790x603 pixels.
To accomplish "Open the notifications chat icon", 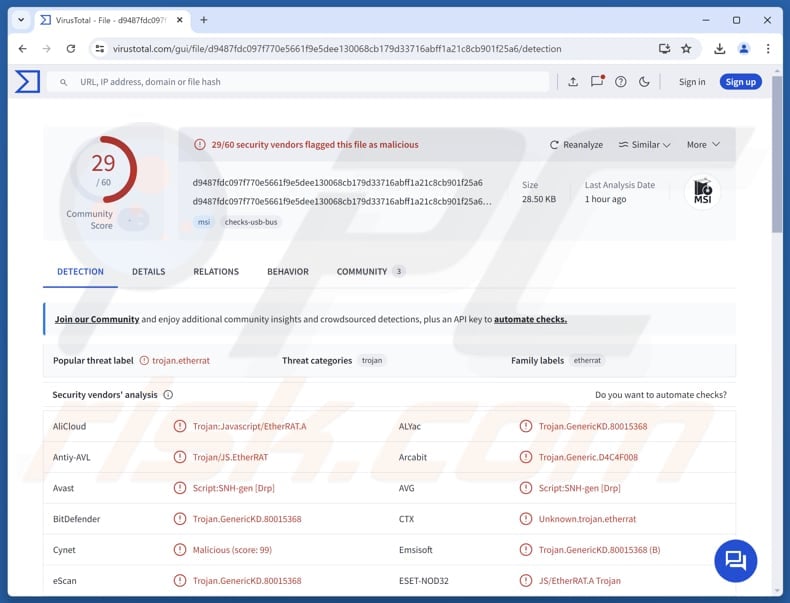I will [597, 81].
